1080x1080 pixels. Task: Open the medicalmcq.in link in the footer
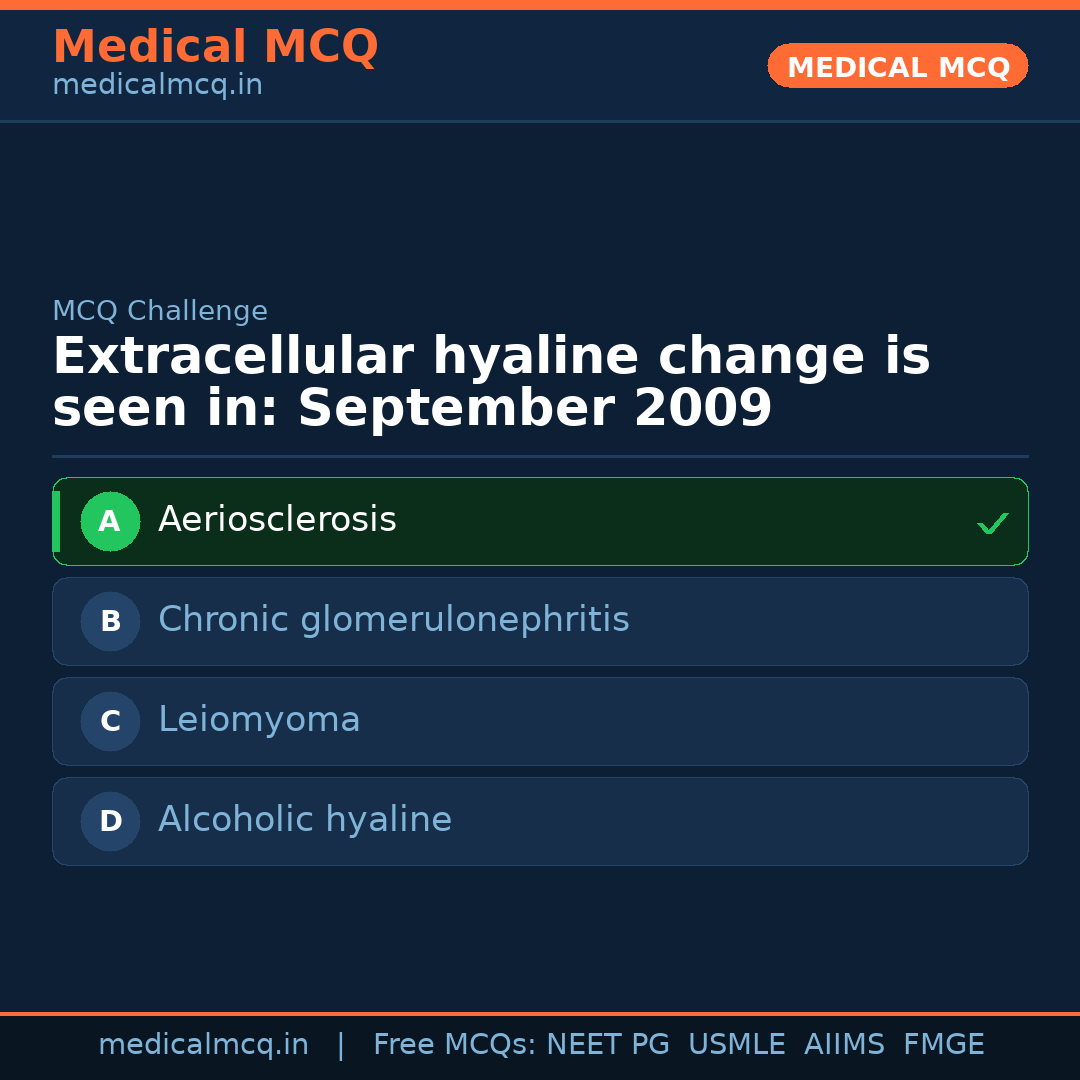(x=203, y=1045)
